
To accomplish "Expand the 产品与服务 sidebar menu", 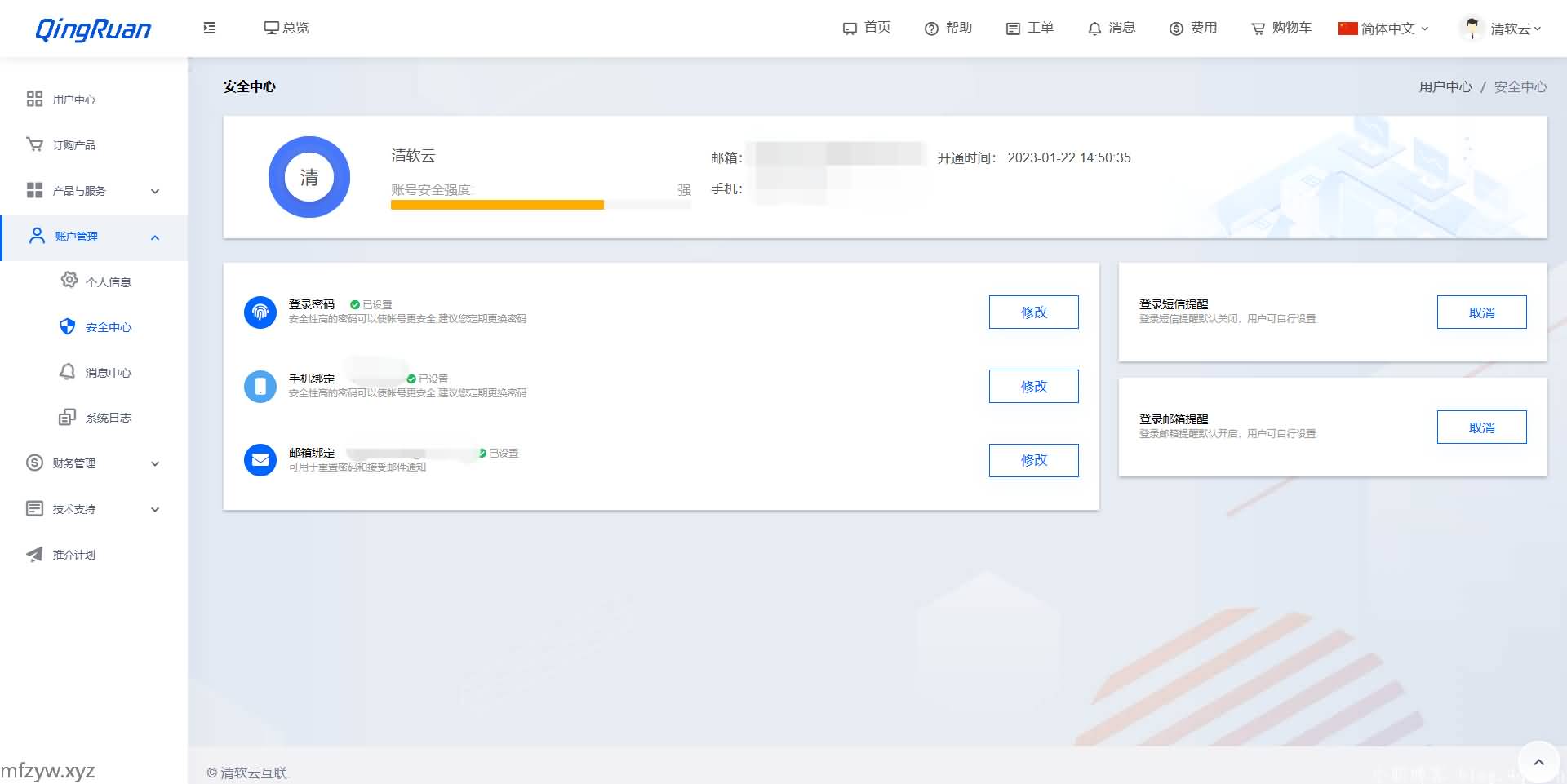I will pos(94,191).
